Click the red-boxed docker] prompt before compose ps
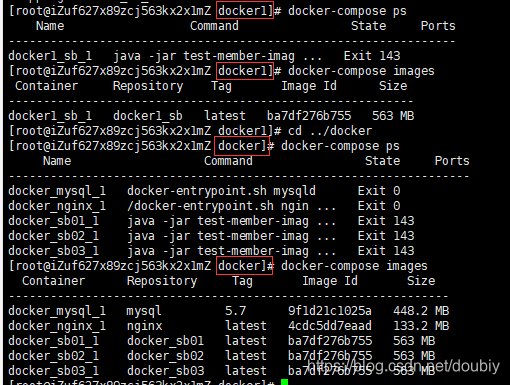Viewport: 510px width, 385px height. pyautogui.click(x=242, y=146)
